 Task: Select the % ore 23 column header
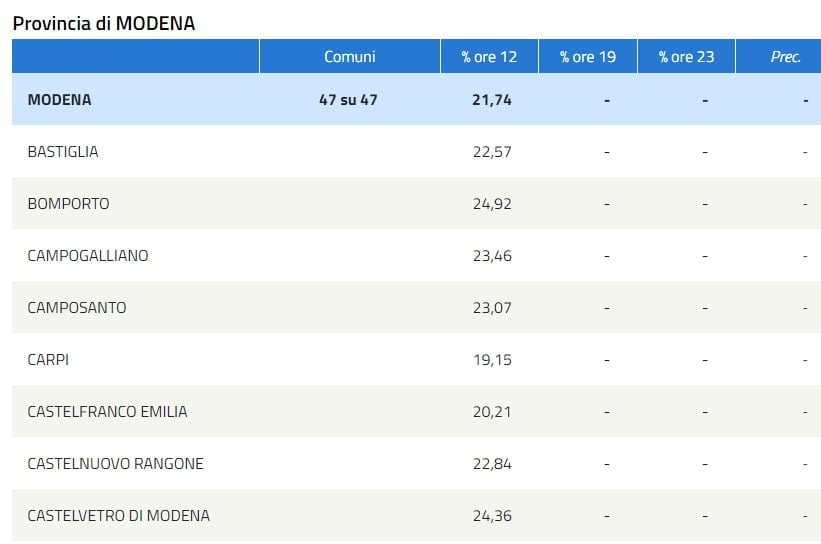tap(686, 57)
